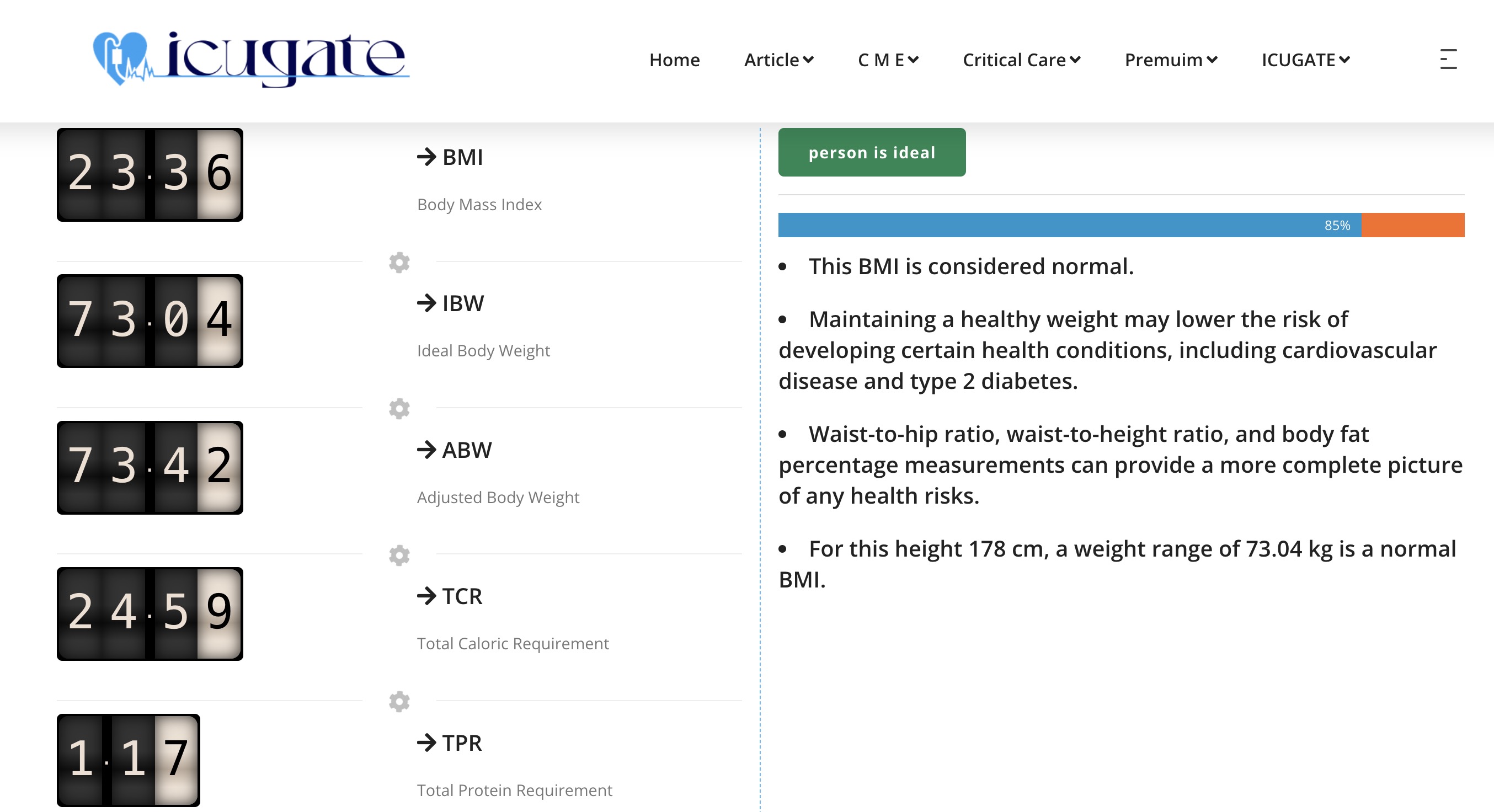
Task: Click the gear icon below BMI
Action: click(x=399, y=262)
